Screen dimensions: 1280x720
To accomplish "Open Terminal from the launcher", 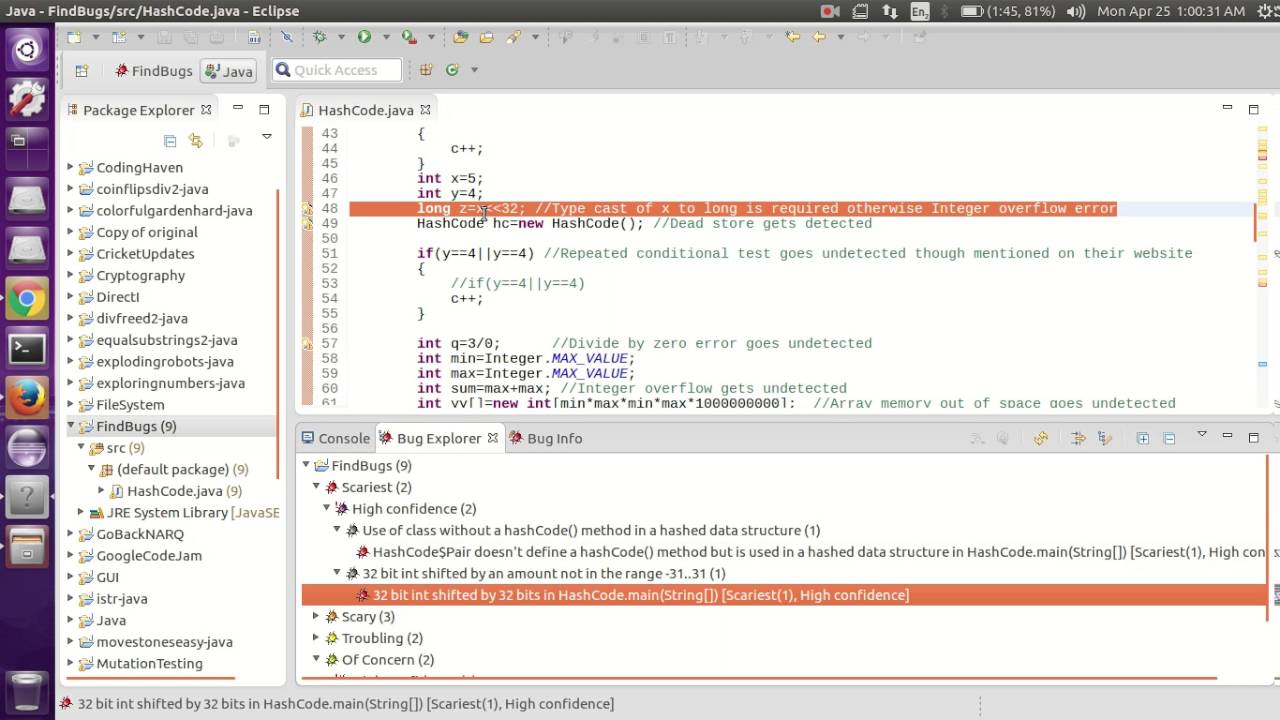I will (x=27, y=349).
